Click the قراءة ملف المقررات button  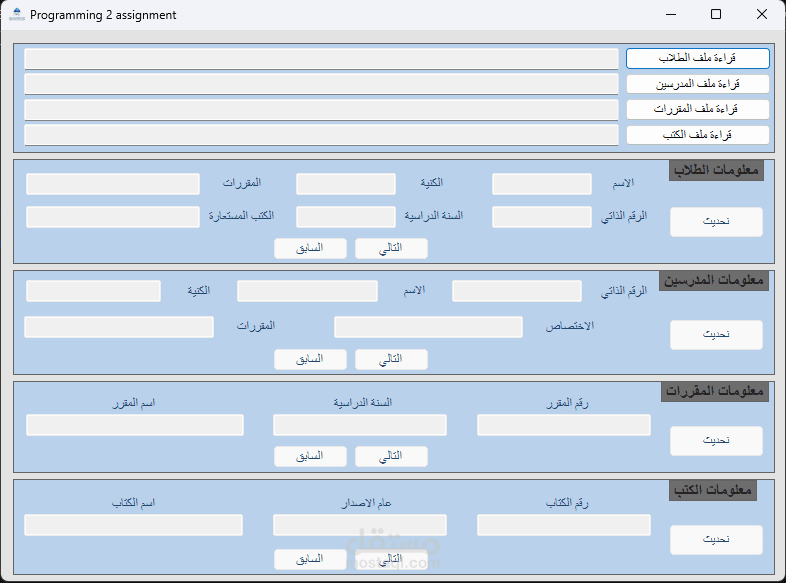(697, 109)
